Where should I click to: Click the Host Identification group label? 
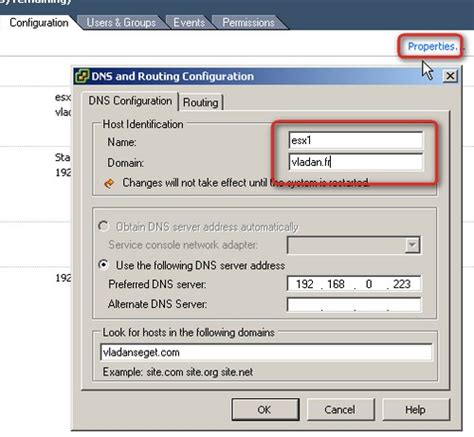point(143,124)
